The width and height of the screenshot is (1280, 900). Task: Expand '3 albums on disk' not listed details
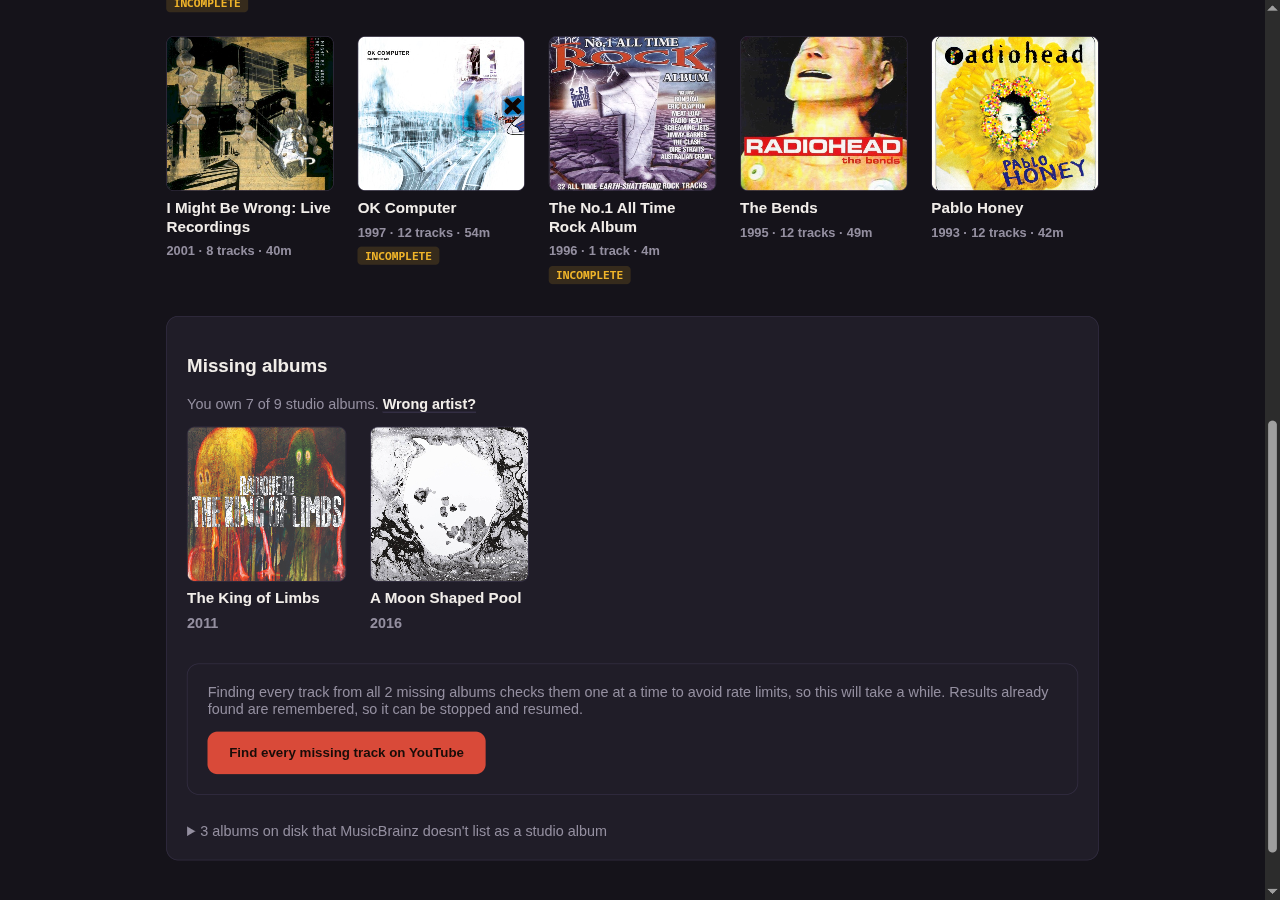(x=397, y=831)
